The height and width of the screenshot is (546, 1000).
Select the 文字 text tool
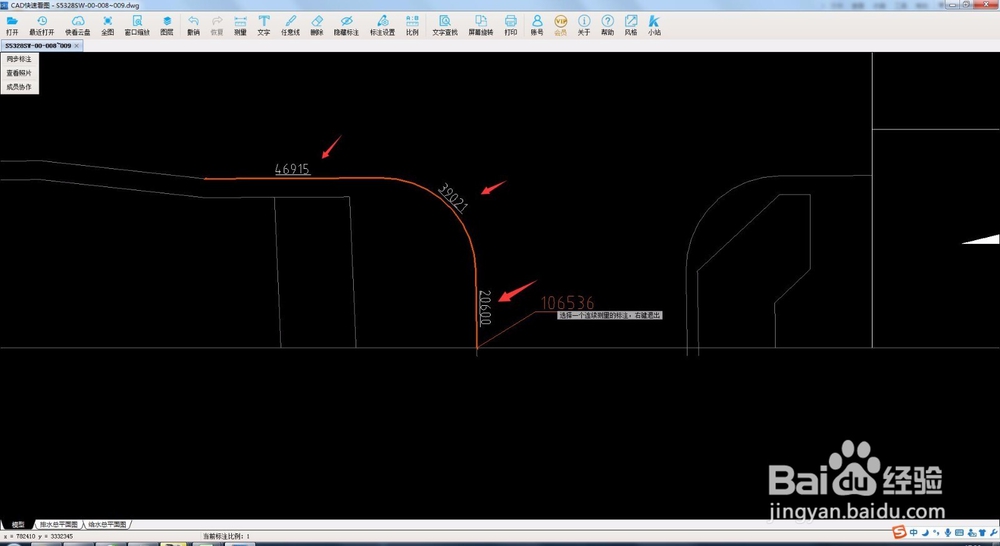(x=264, y=26)
